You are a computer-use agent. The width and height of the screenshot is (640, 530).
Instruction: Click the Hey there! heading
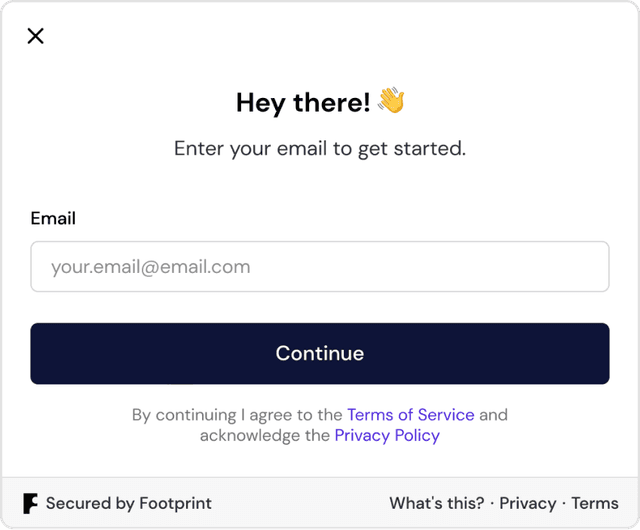303,102
